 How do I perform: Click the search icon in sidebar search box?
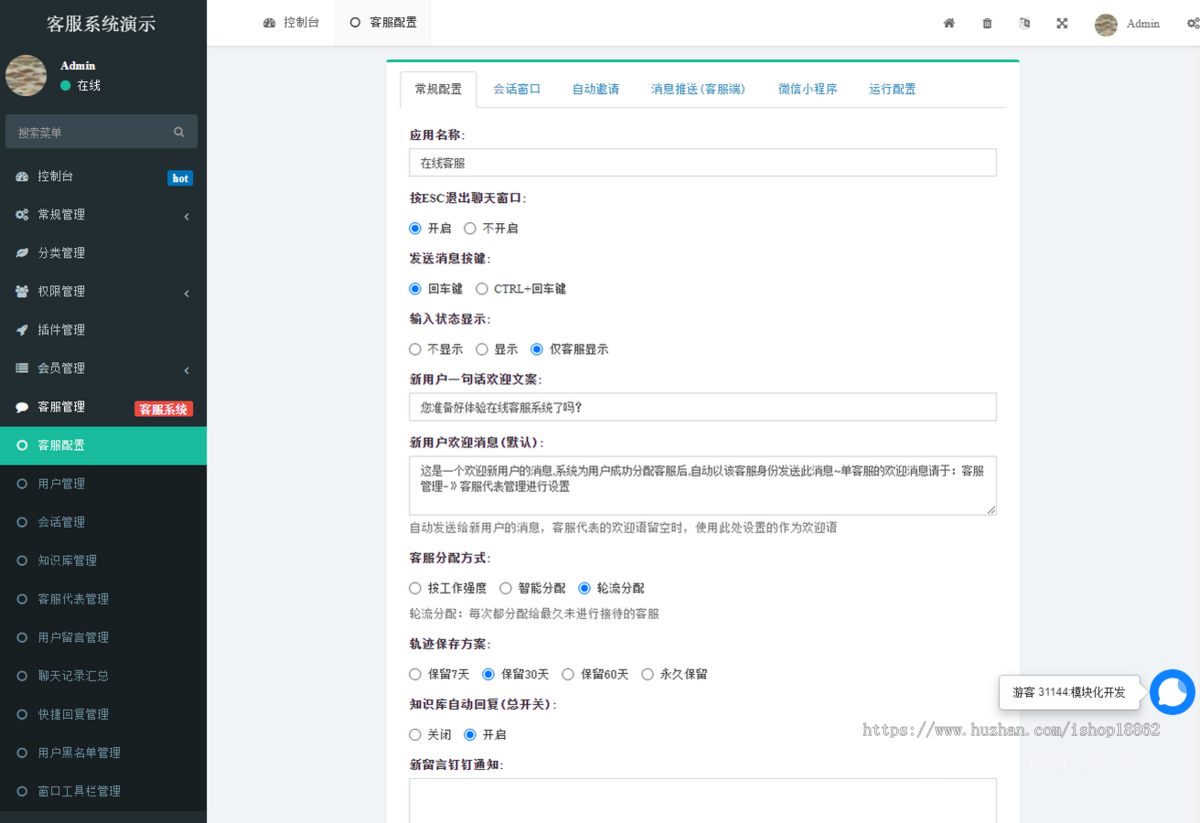(178, 131)
